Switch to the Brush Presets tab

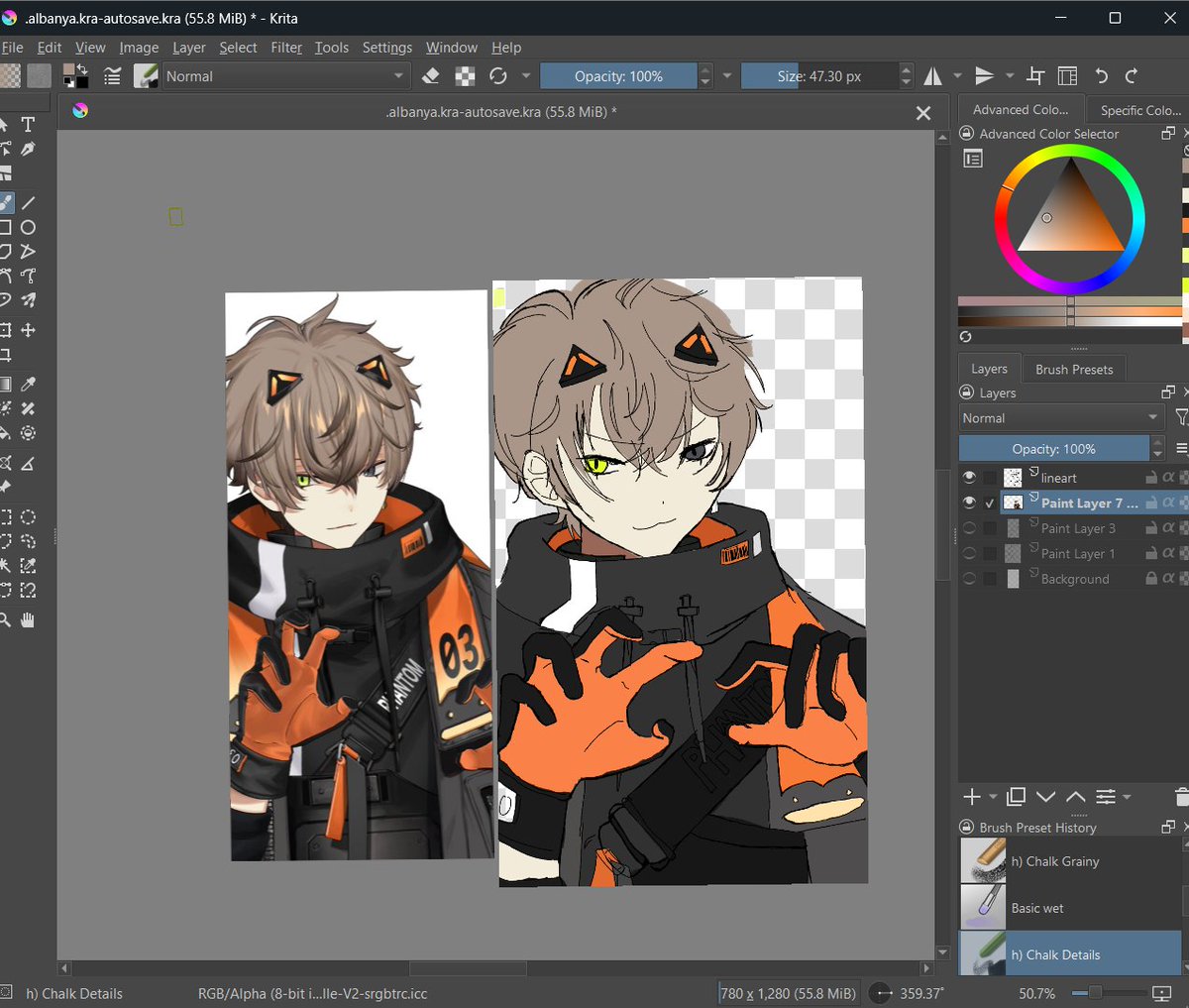point(1074,369)
